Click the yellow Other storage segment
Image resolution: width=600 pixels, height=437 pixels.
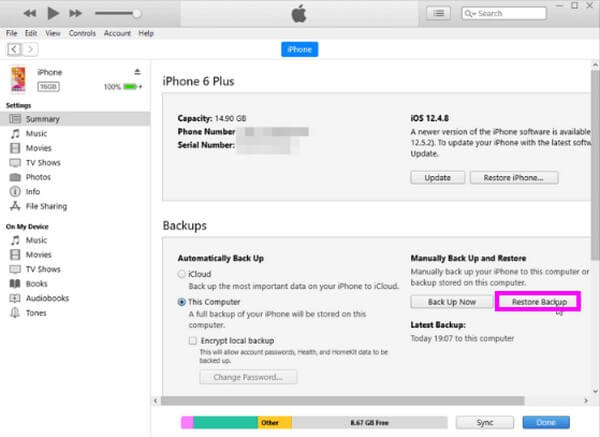[x=275, y=422]
